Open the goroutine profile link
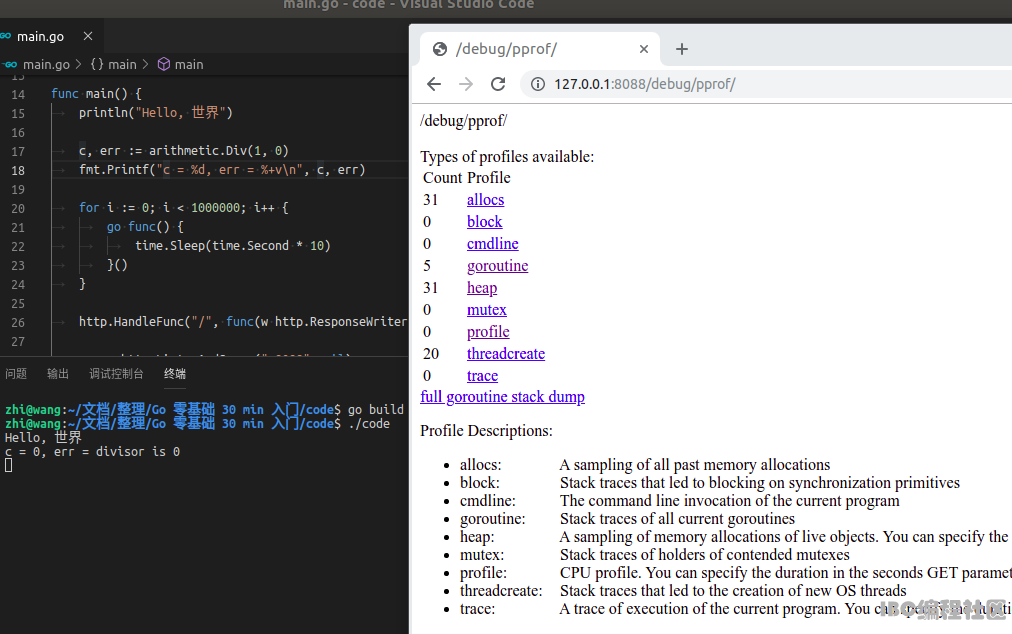Image resolution: width=1012 pixels, height=634 pixels. point(498,265)
